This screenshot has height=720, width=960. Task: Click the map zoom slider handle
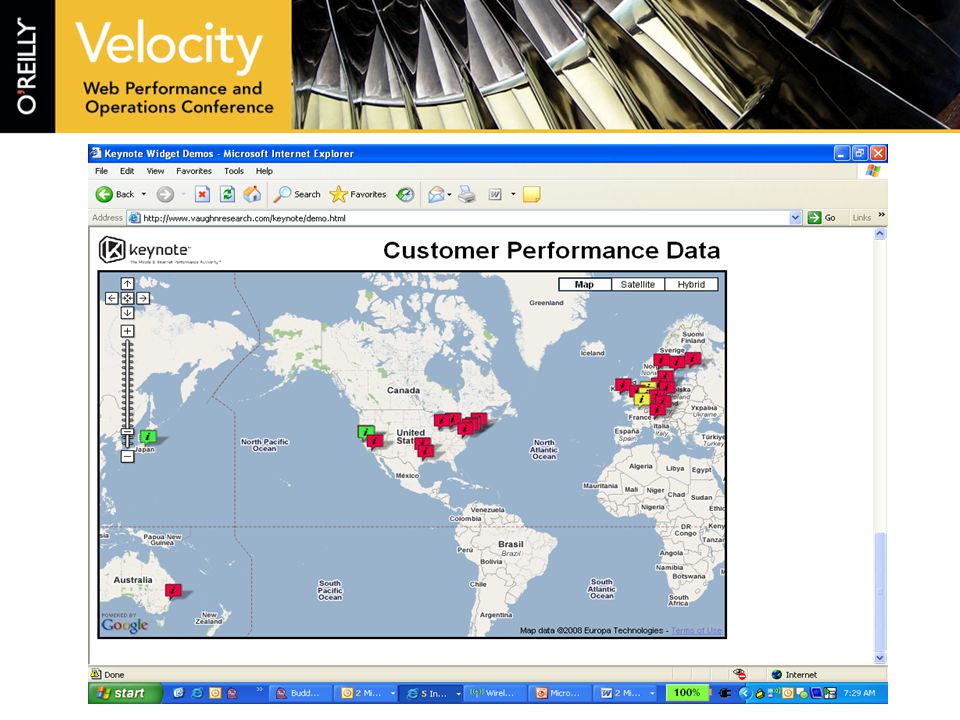(x=127, y=432)
